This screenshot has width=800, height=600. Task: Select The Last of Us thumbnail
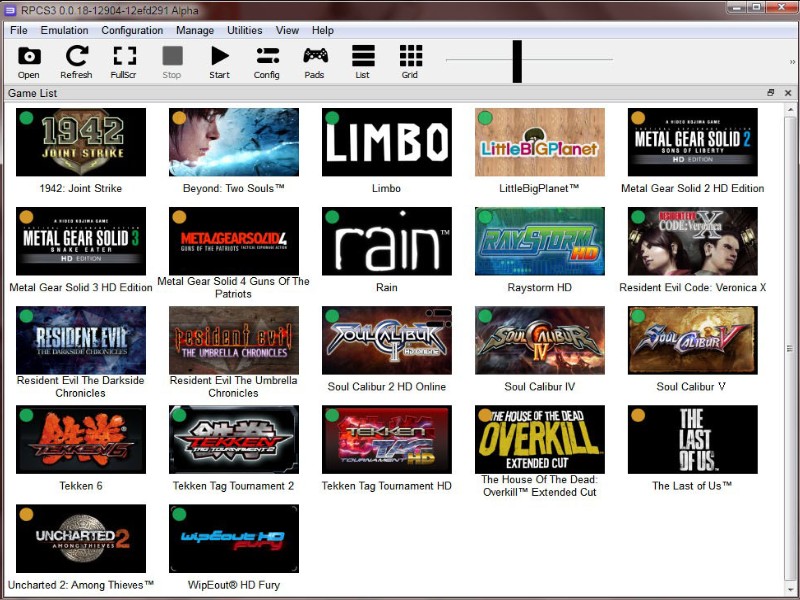(x=693, y=439)
